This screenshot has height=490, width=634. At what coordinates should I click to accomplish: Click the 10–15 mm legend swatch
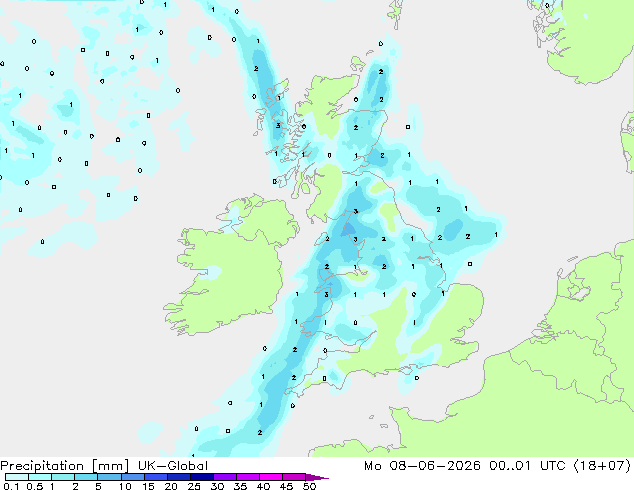[x=132, y=477]
